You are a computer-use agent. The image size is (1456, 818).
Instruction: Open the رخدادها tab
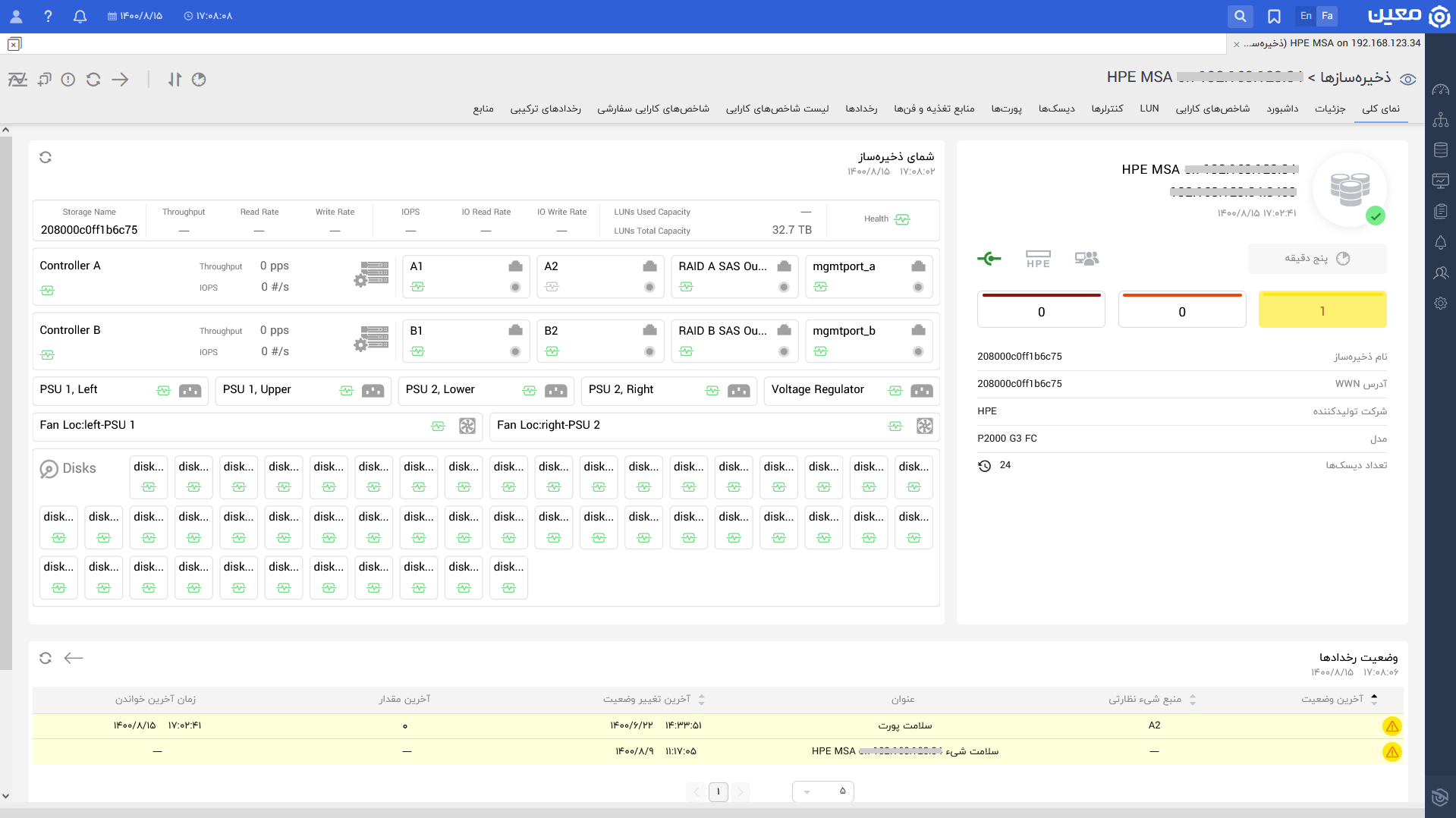click(861, 109)
